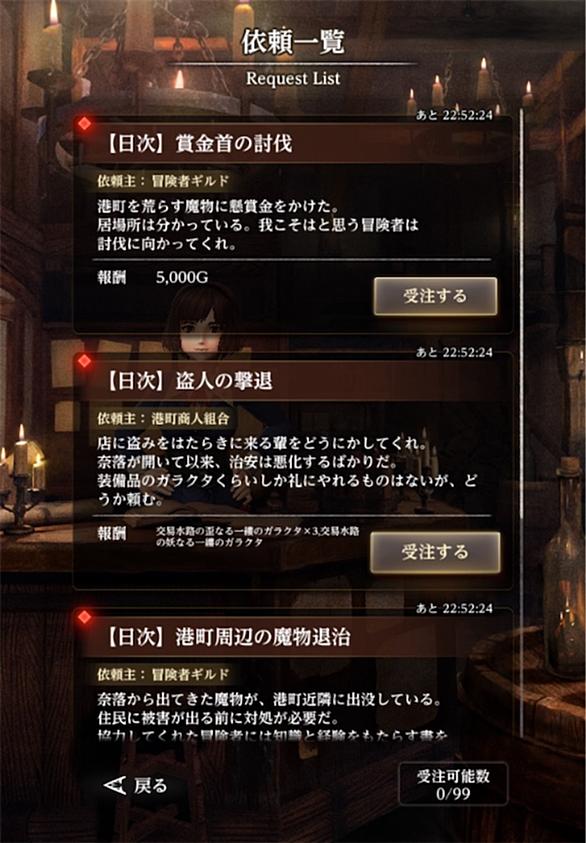Open the 【日次】港町周辺の魔物退治 title header
Viewport: 586px width, 843px height.
click(x=293, y=637)
